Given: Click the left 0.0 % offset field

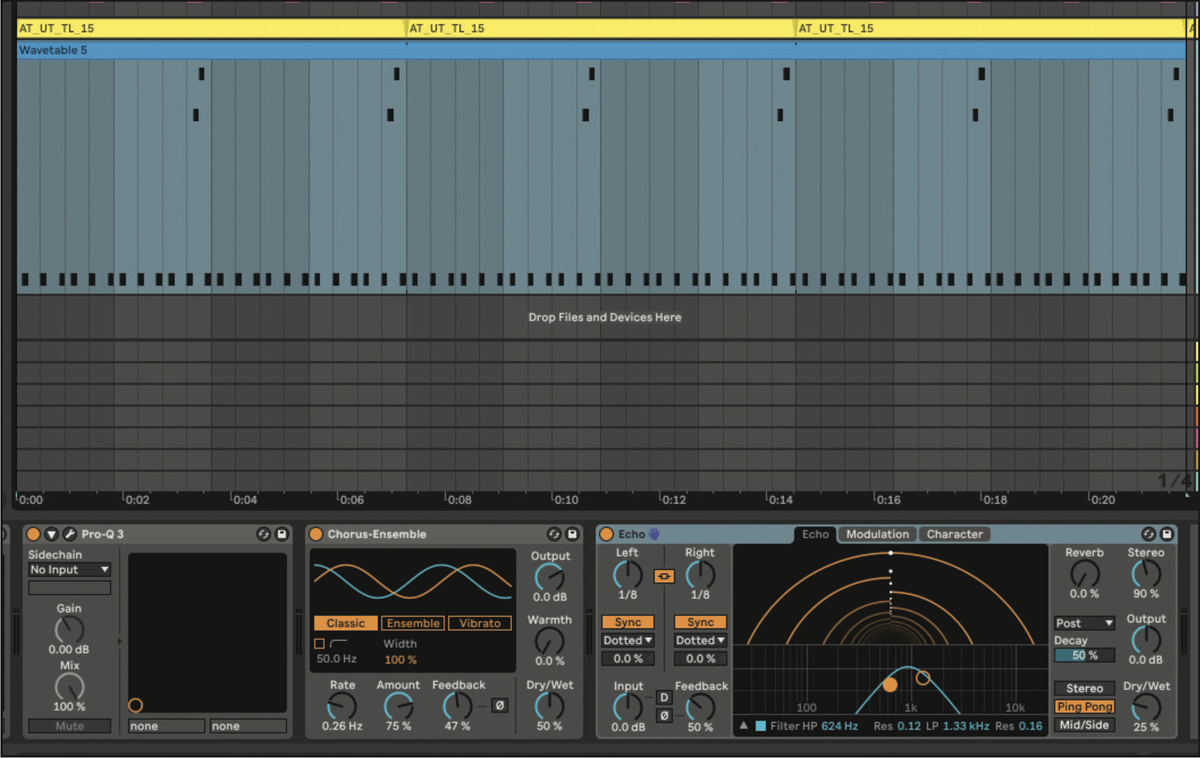Looking at the screenshot, I should click(x=628, y=659).
